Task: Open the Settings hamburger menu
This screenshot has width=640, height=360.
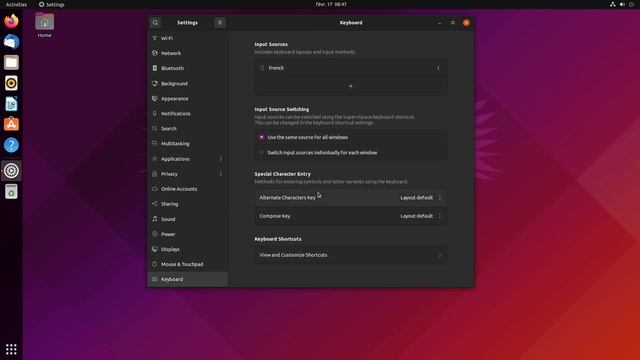Action: coord(220,23)
